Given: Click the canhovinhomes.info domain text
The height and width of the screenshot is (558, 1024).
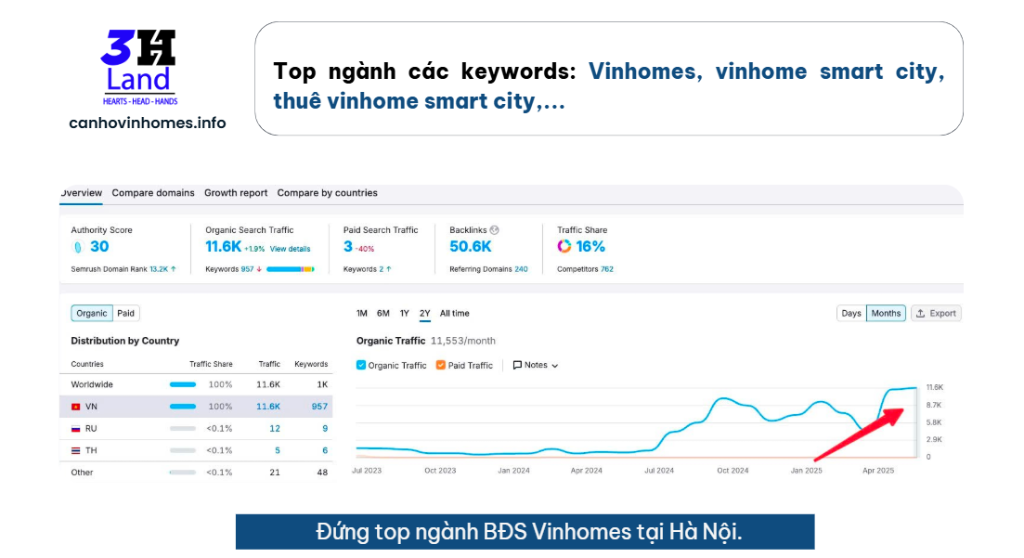Looking at the screenshot, I should pyautogui.click(x=148, y=123).
